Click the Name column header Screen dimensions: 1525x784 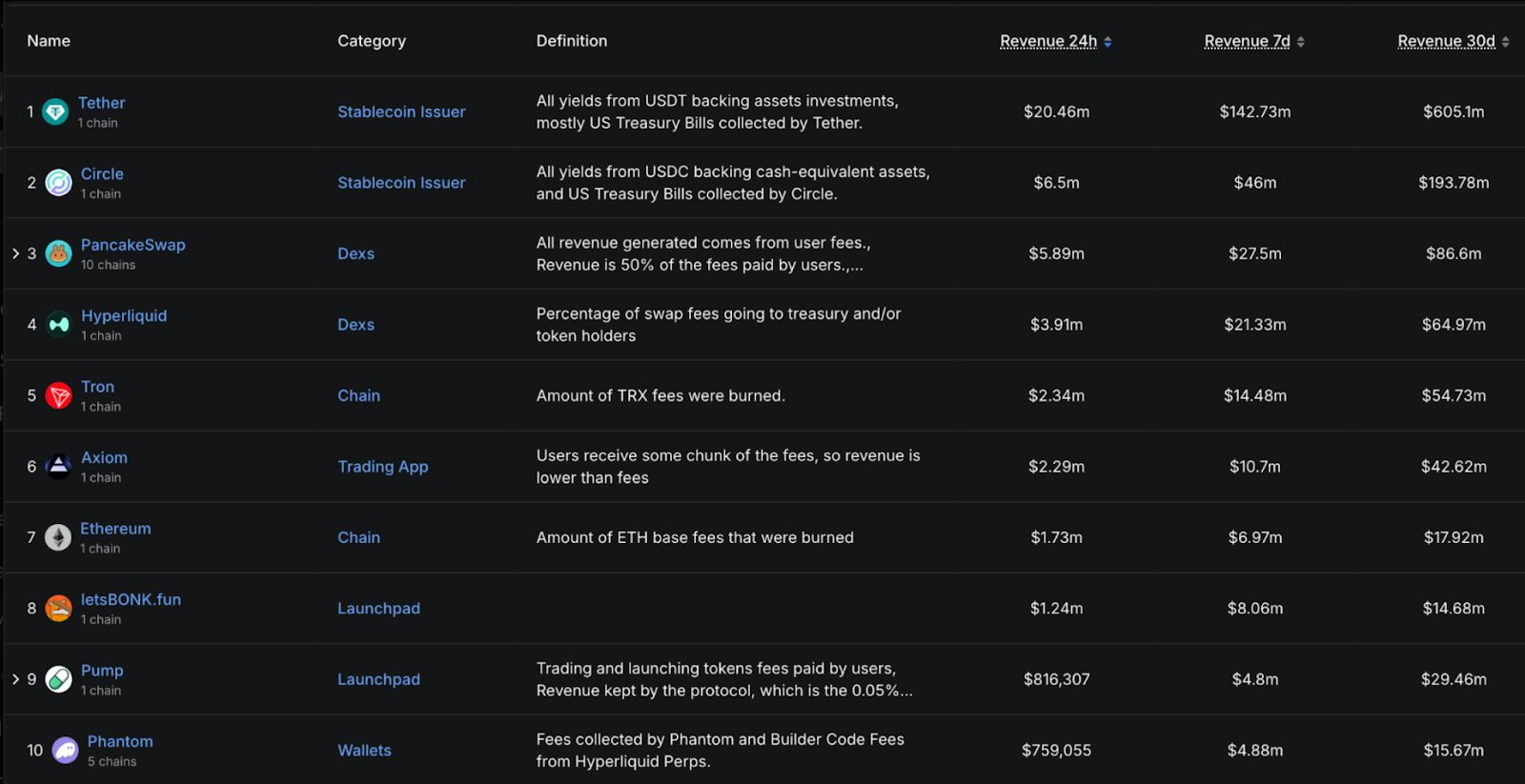(x=49, y=41)
